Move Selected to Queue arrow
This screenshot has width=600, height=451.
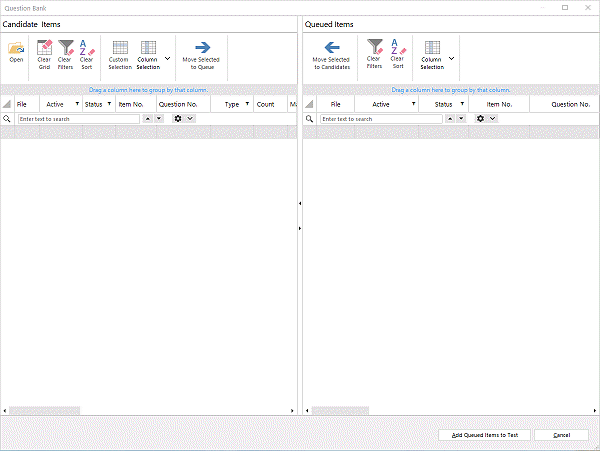[202, 52]
